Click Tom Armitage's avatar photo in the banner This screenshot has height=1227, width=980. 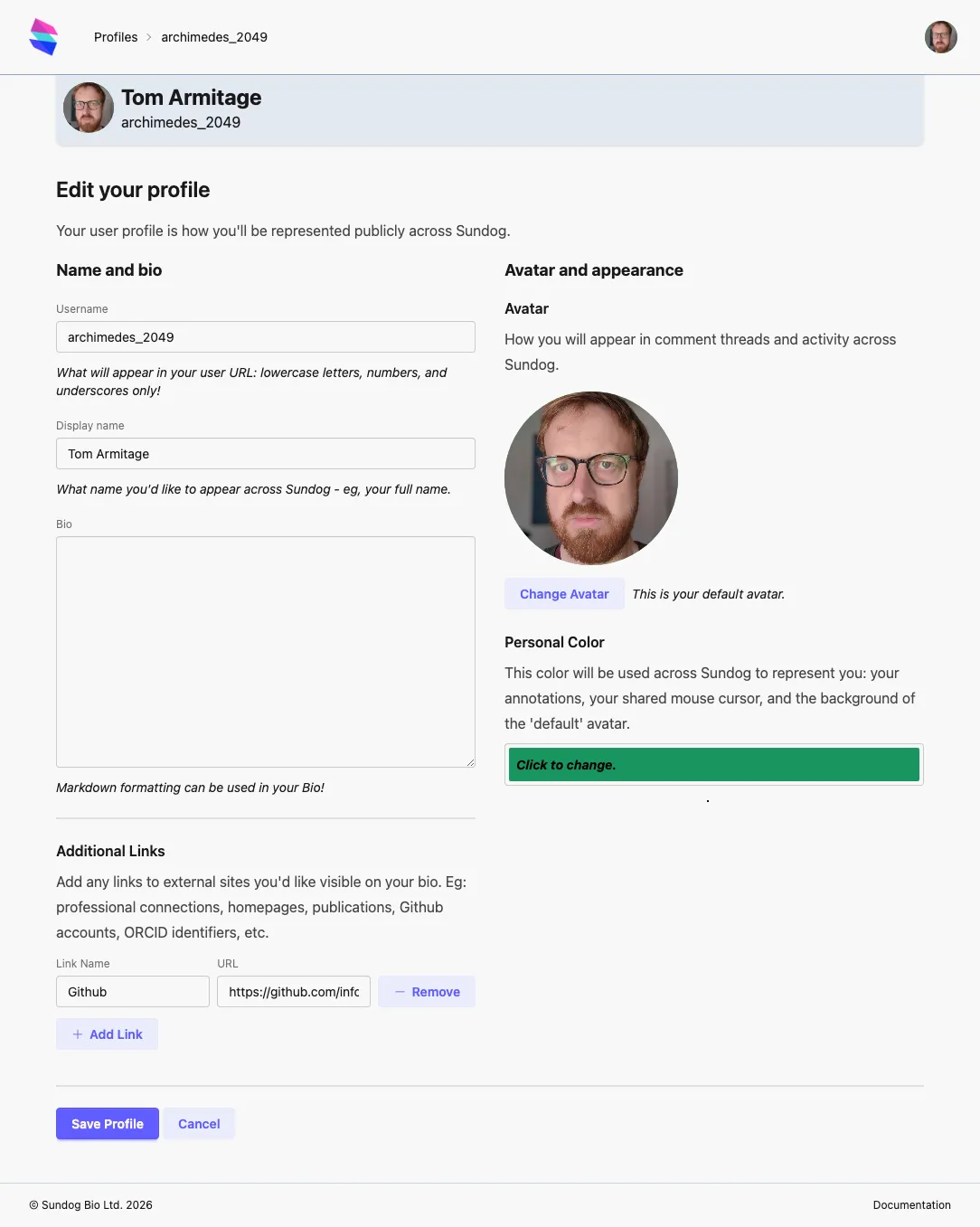[x=88, y=108]
